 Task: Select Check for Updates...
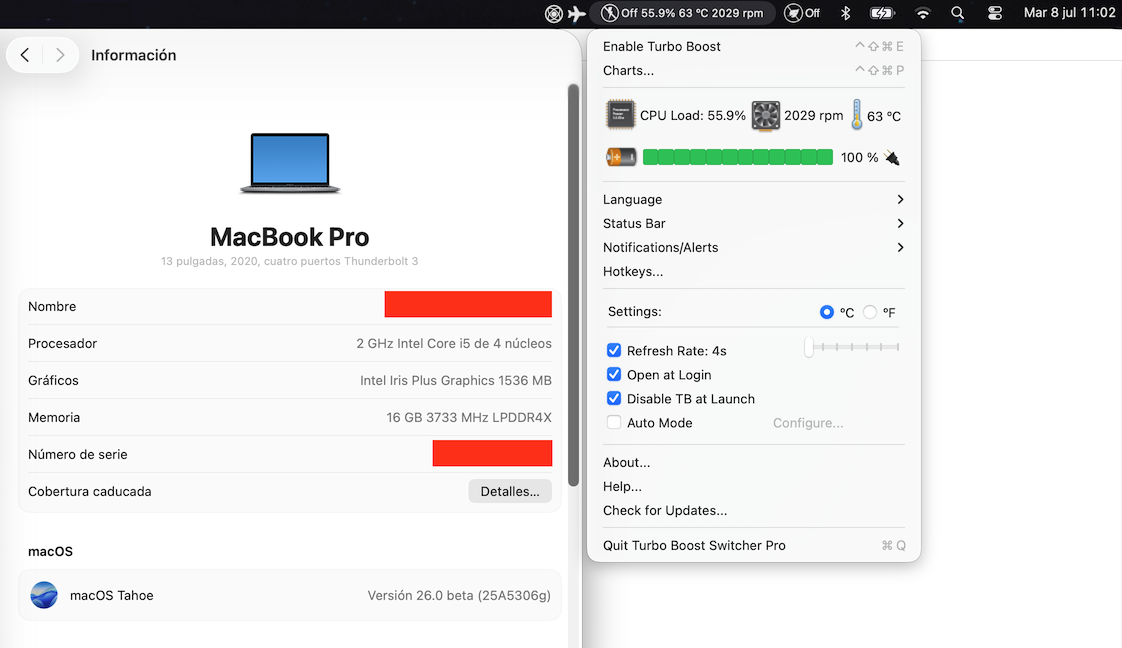pyautogui.click(x=753, y=510)
